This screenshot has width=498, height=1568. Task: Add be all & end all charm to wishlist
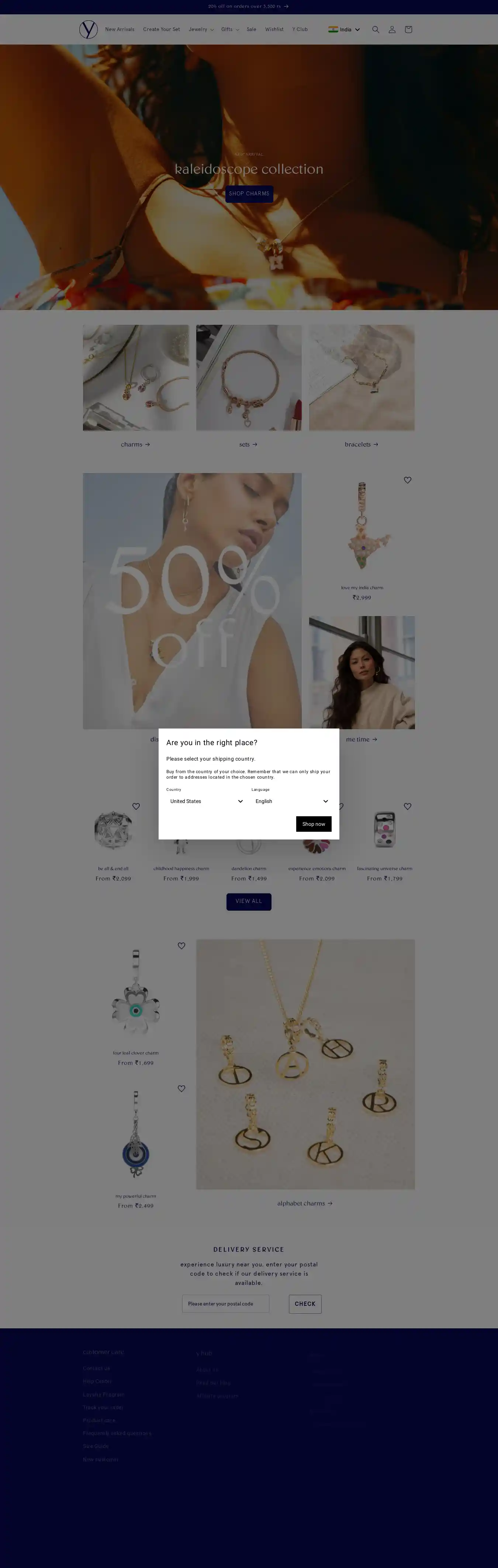pos(136,807)
